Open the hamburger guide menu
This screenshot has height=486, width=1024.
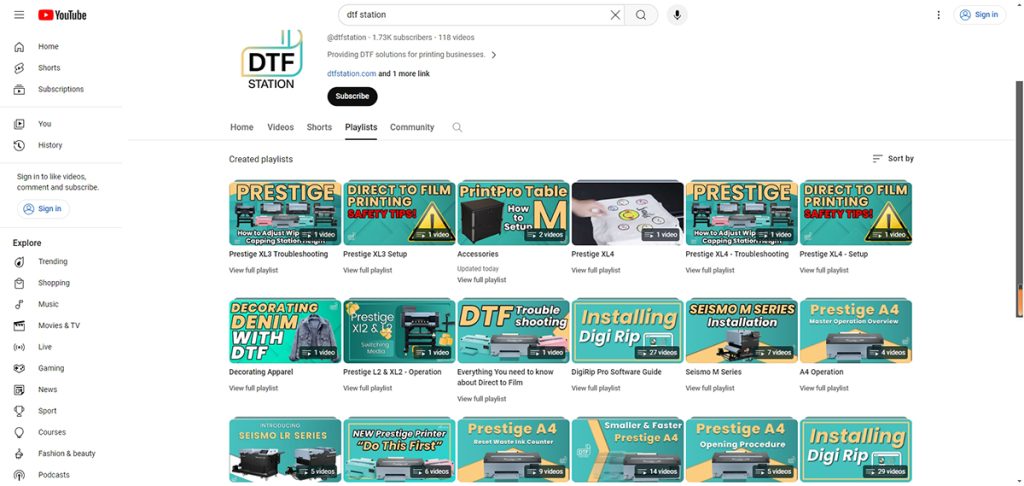pos(19,15)
